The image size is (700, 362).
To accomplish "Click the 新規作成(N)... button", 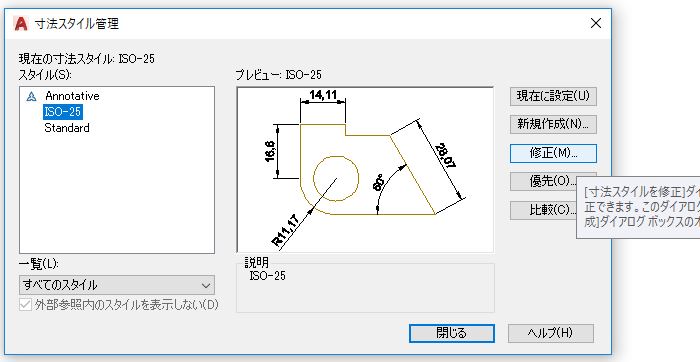I will [553, 124].
